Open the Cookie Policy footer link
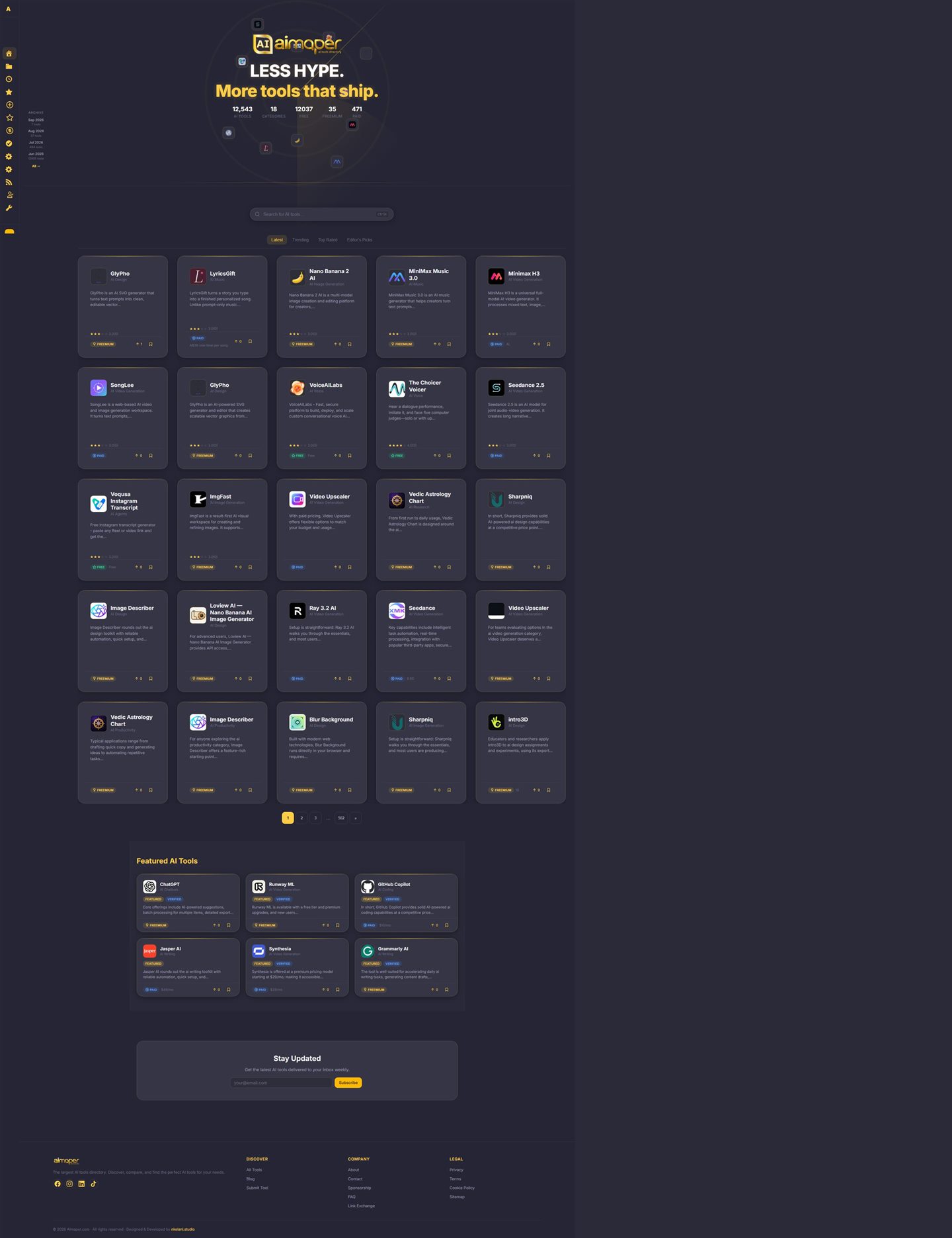 coord(462,1188)
